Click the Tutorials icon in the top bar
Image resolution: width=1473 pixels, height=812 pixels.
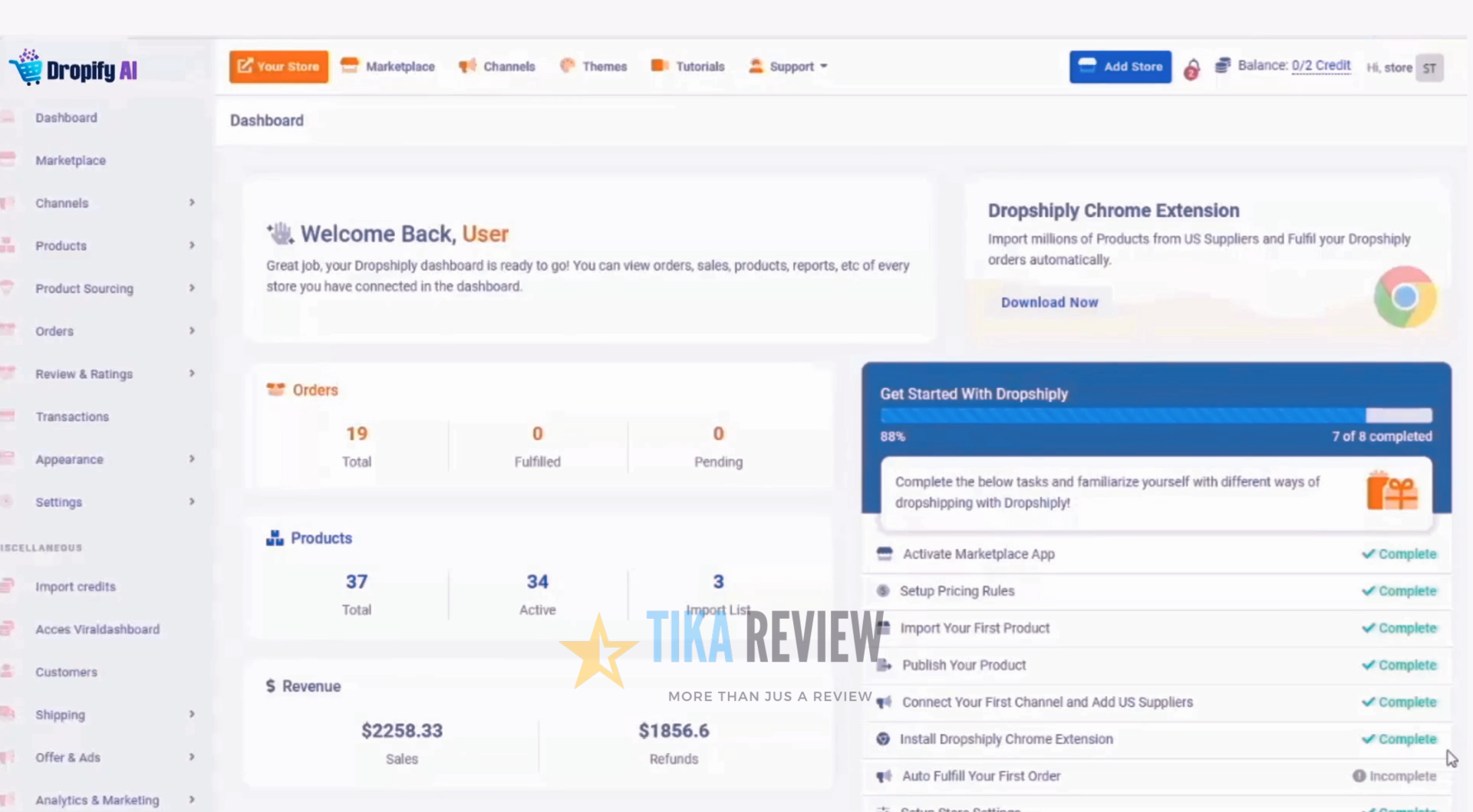(x=658, y=65)
